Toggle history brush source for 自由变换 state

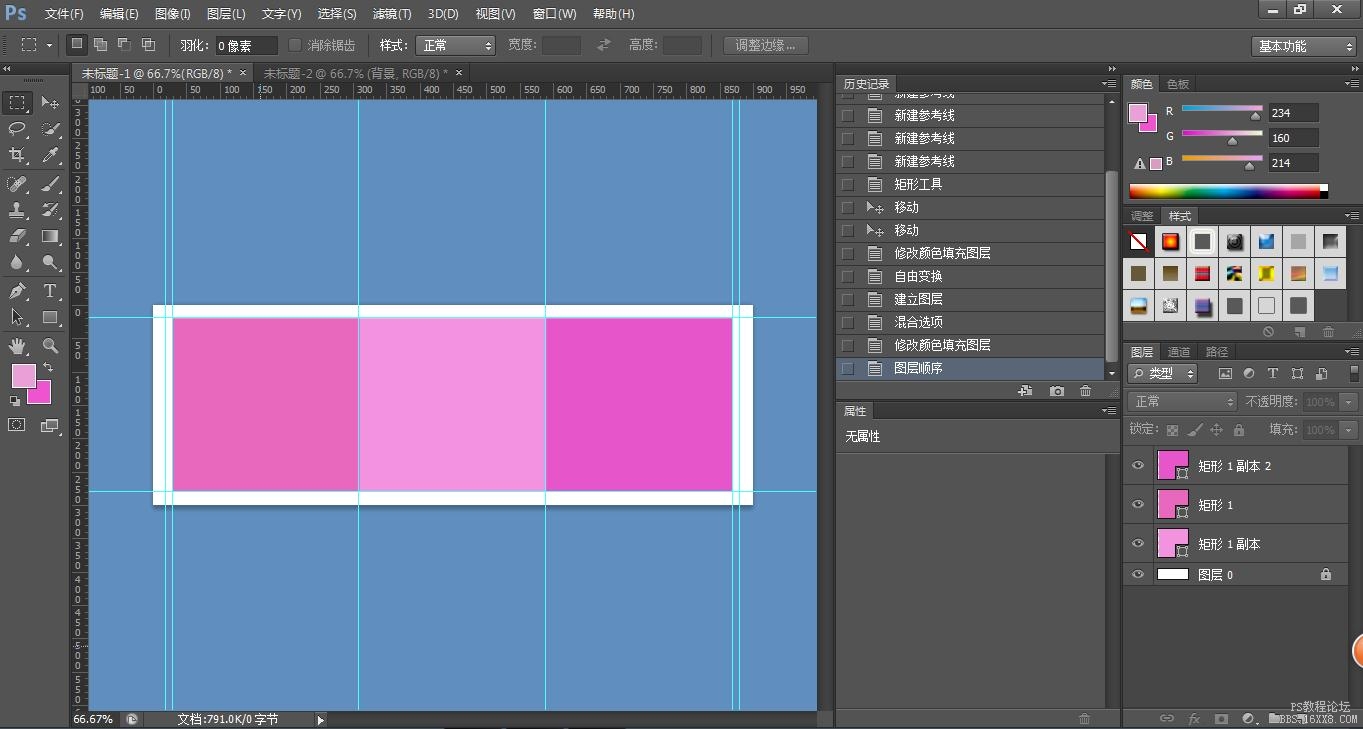pyautogui.click(x=848, y=276)
